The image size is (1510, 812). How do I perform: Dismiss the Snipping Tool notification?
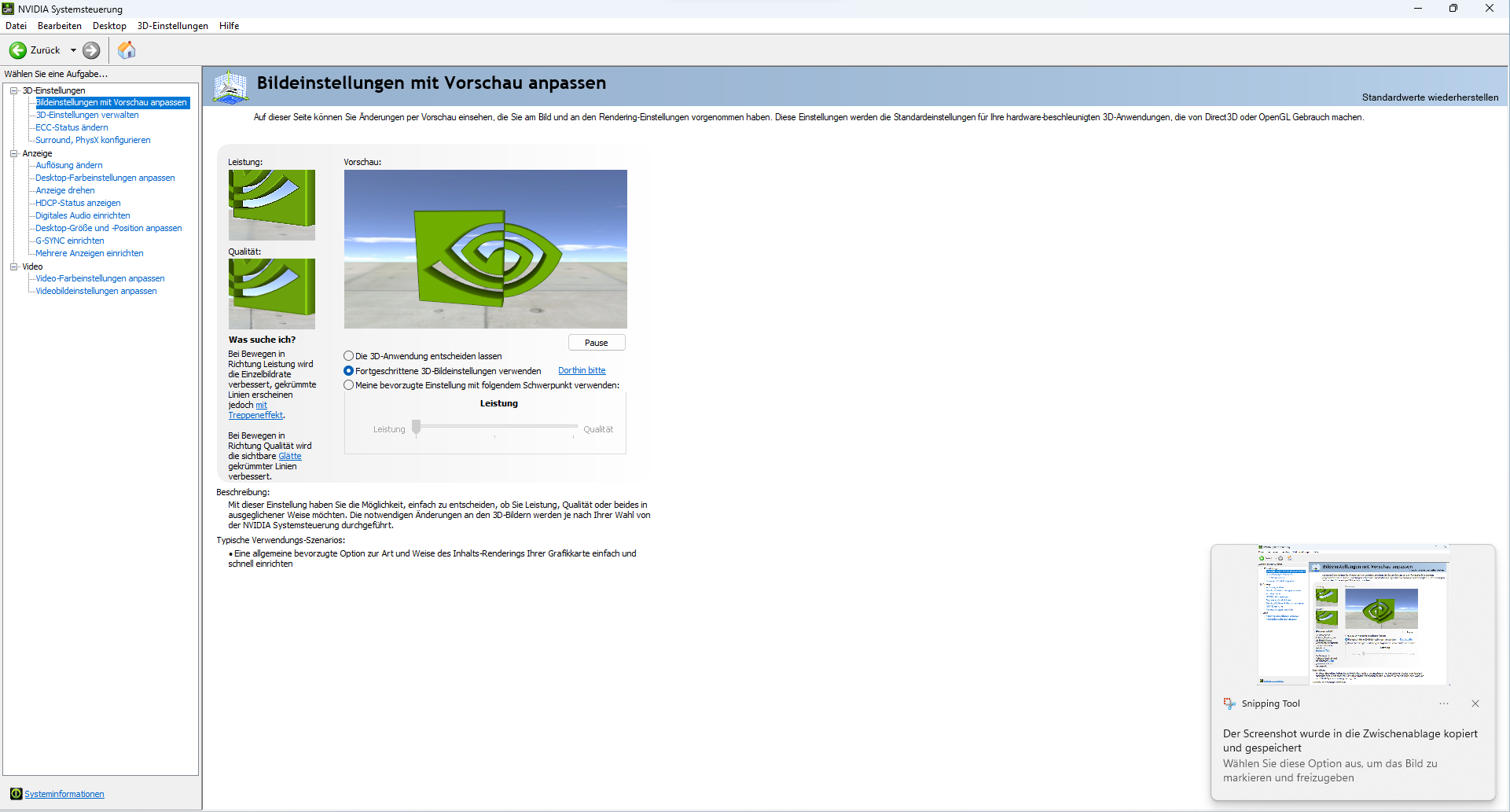click(1475, 704)
